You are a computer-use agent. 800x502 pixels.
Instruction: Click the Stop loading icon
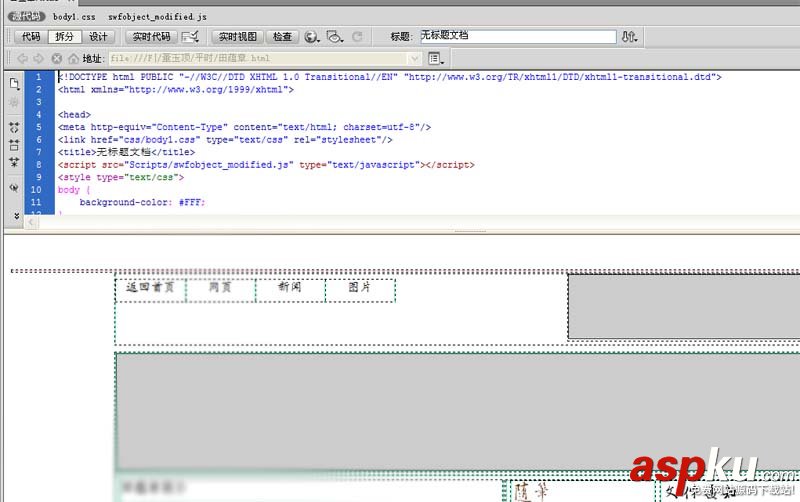[57, 59]
